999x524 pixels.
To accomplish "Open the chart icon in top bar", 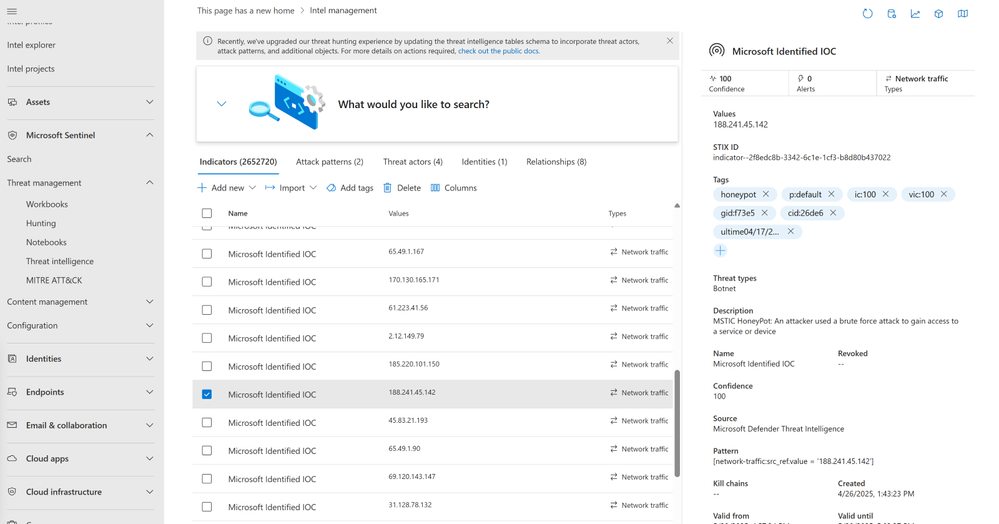I will click(x=915, y=13).
